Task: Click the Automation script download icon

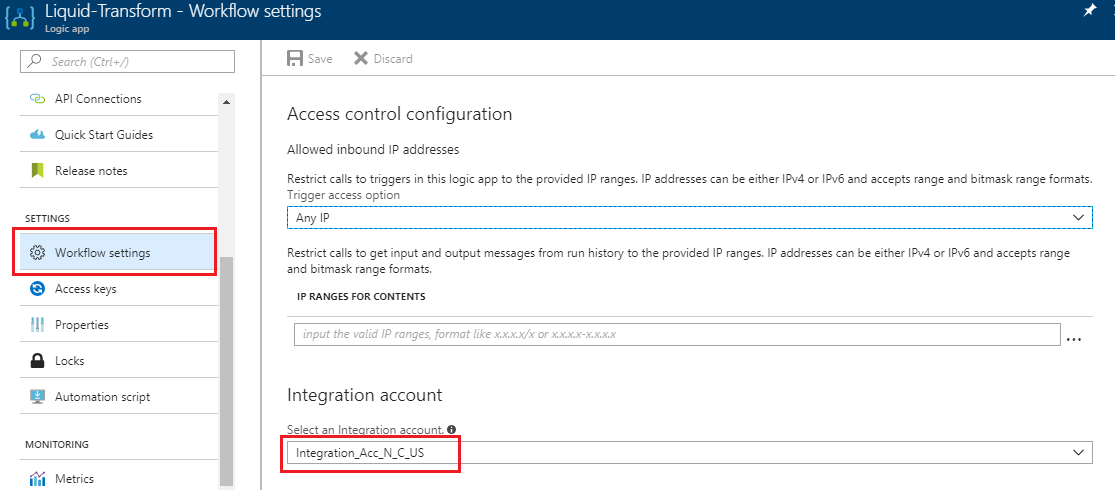Action: coord(38,397)
